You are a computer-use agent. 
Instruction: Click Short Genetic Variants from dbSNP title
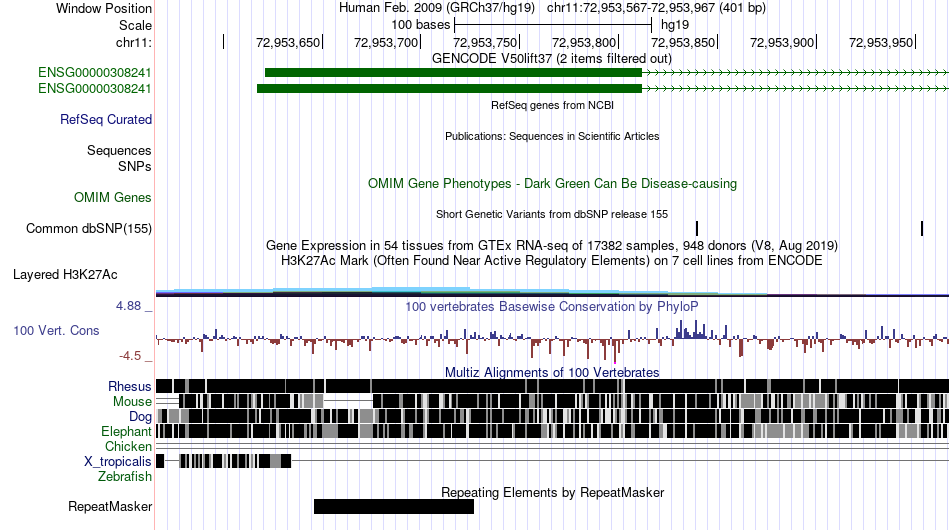[x=552, y=214]
